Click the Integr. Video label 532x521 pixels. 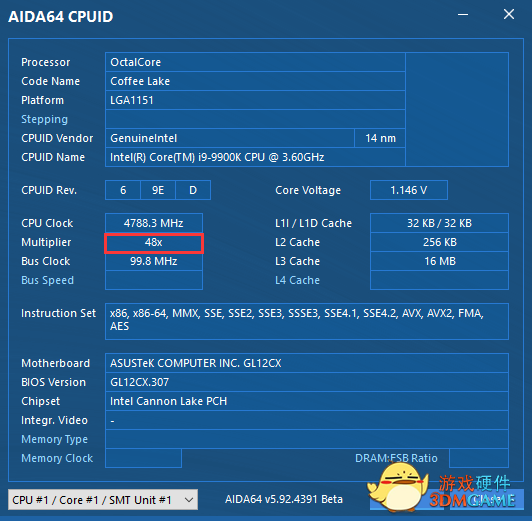click(x=54, y=420)
